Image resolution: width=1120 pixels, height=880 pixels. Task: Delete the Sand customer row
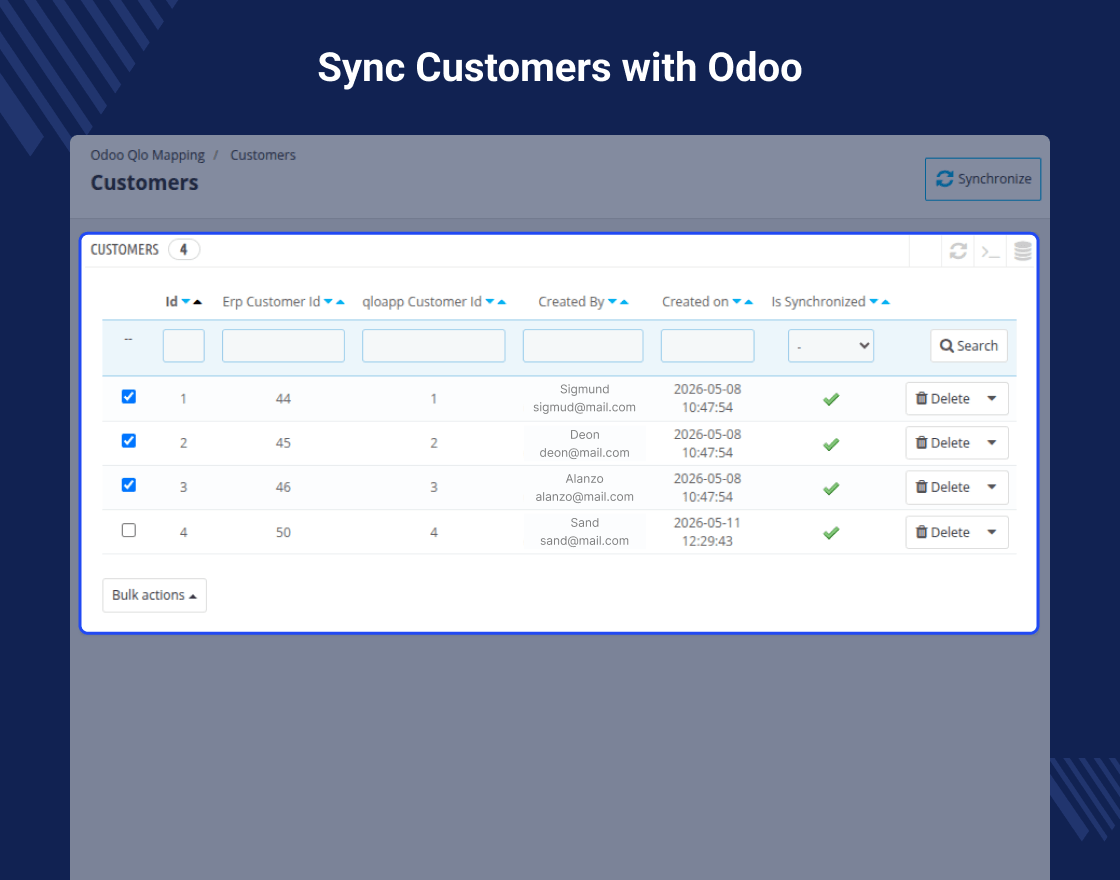click(943, 532)
